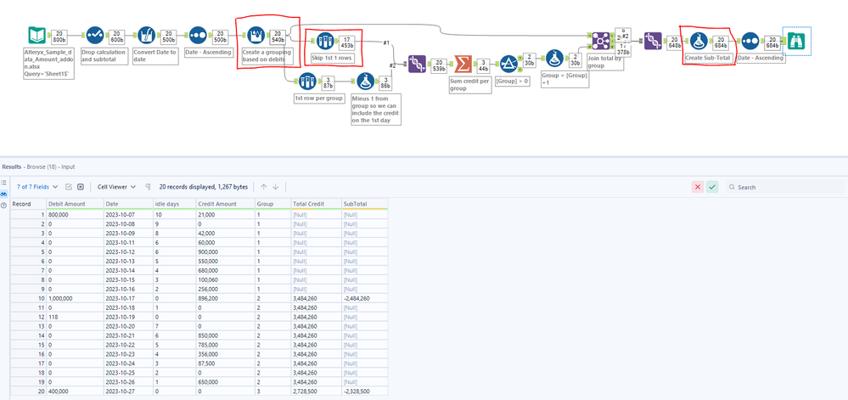Click the Total Credit column header
Image resolution: width=848 pixels, height=400 pixels.
309,204
